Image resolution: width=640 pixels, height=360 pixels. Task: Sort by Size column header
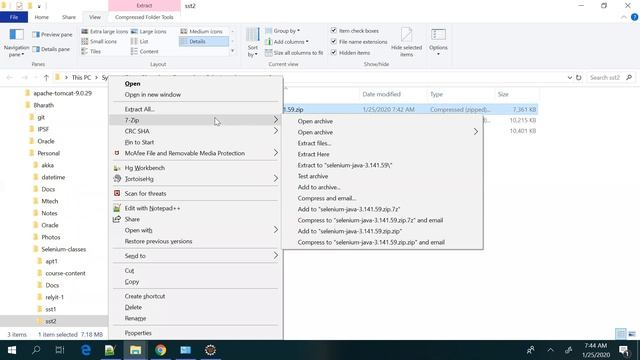[x=503, y=94]
